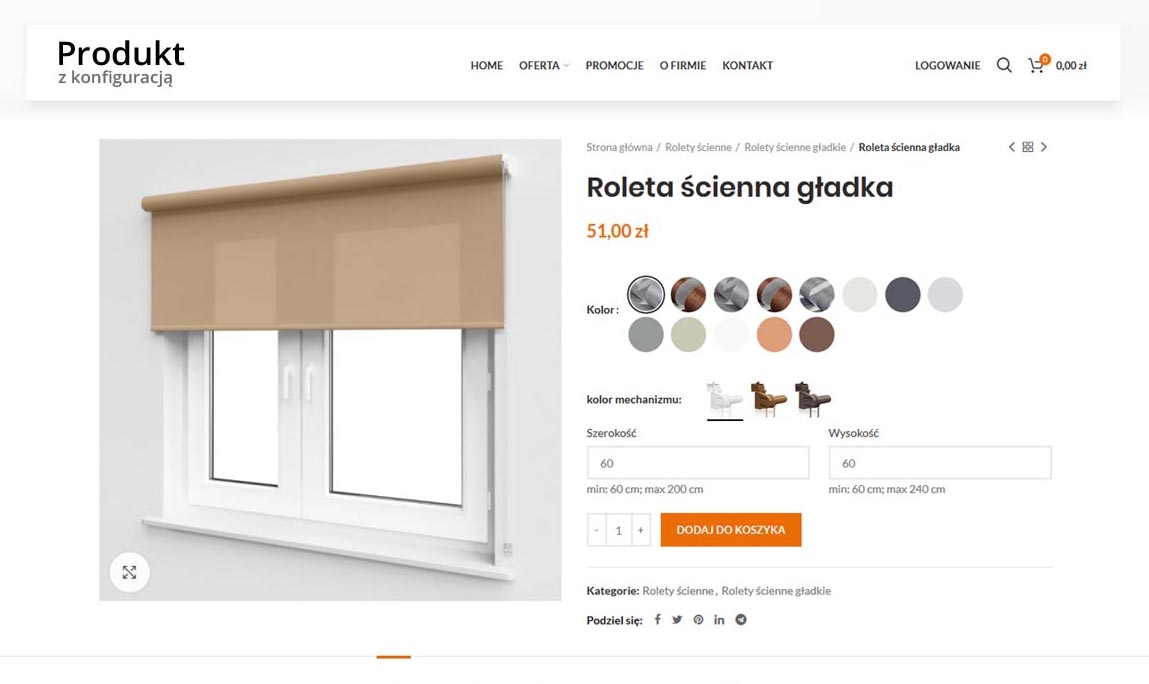This screenshot has width=1149, height=684.
Task: Select dark mechanism color option
Action: point(812,400)
